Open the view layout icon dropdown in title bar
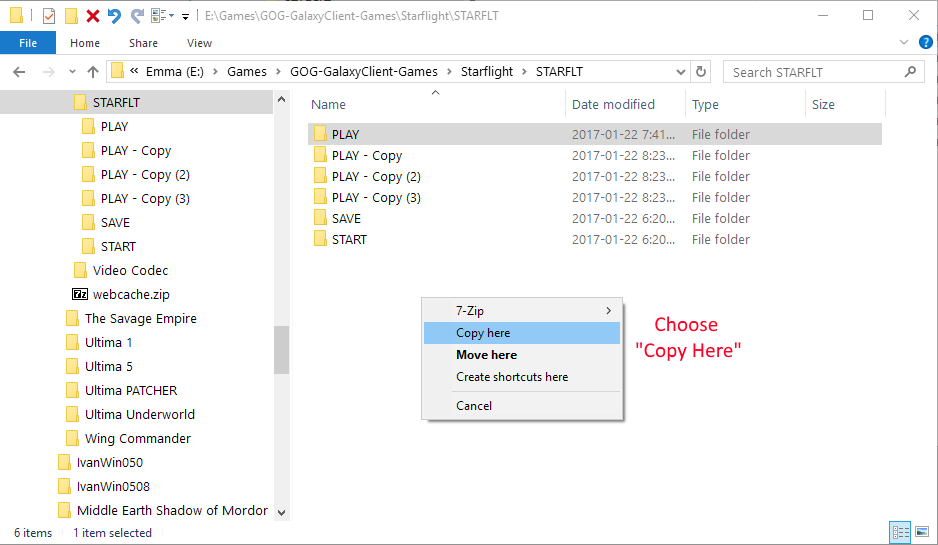Screen dimensions: 938x545 coord(162,16)
